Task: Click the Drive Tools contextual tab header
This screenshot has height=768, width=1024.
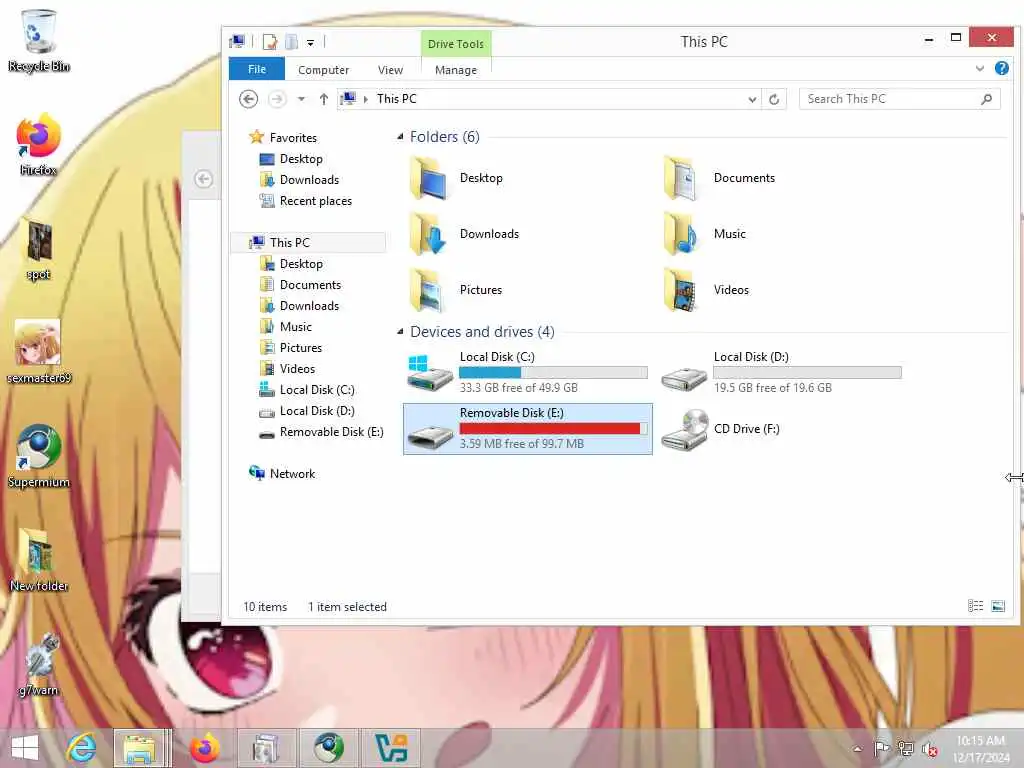Action: click(x=456, y=44)
